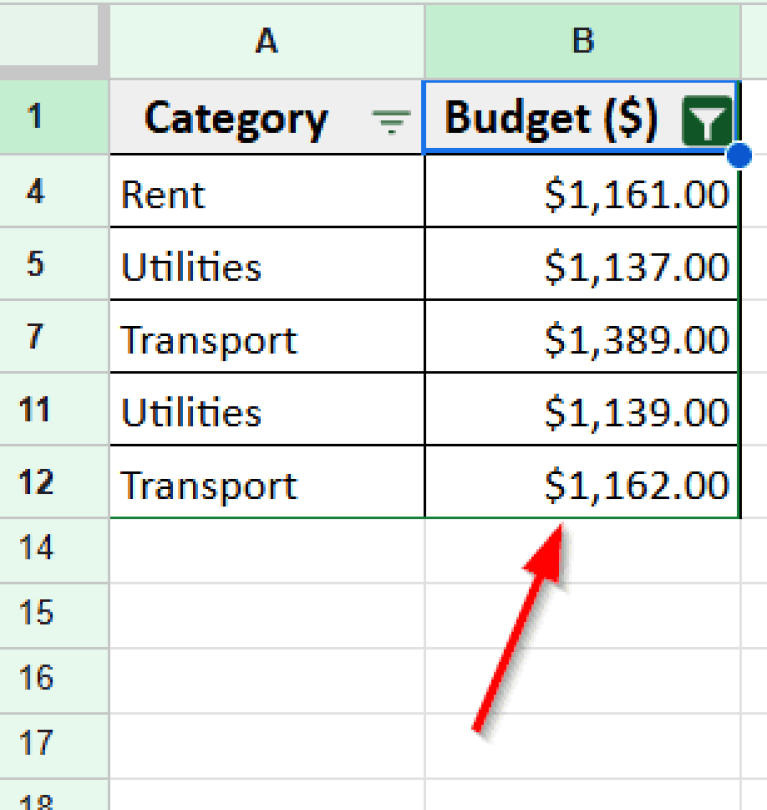
Task: Select column A by clicking its header
Action: click(x=265, y=42)
